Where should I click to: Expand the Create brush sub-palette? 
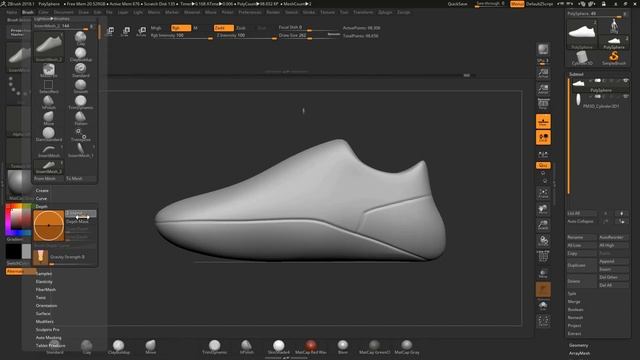click(42, 191)
